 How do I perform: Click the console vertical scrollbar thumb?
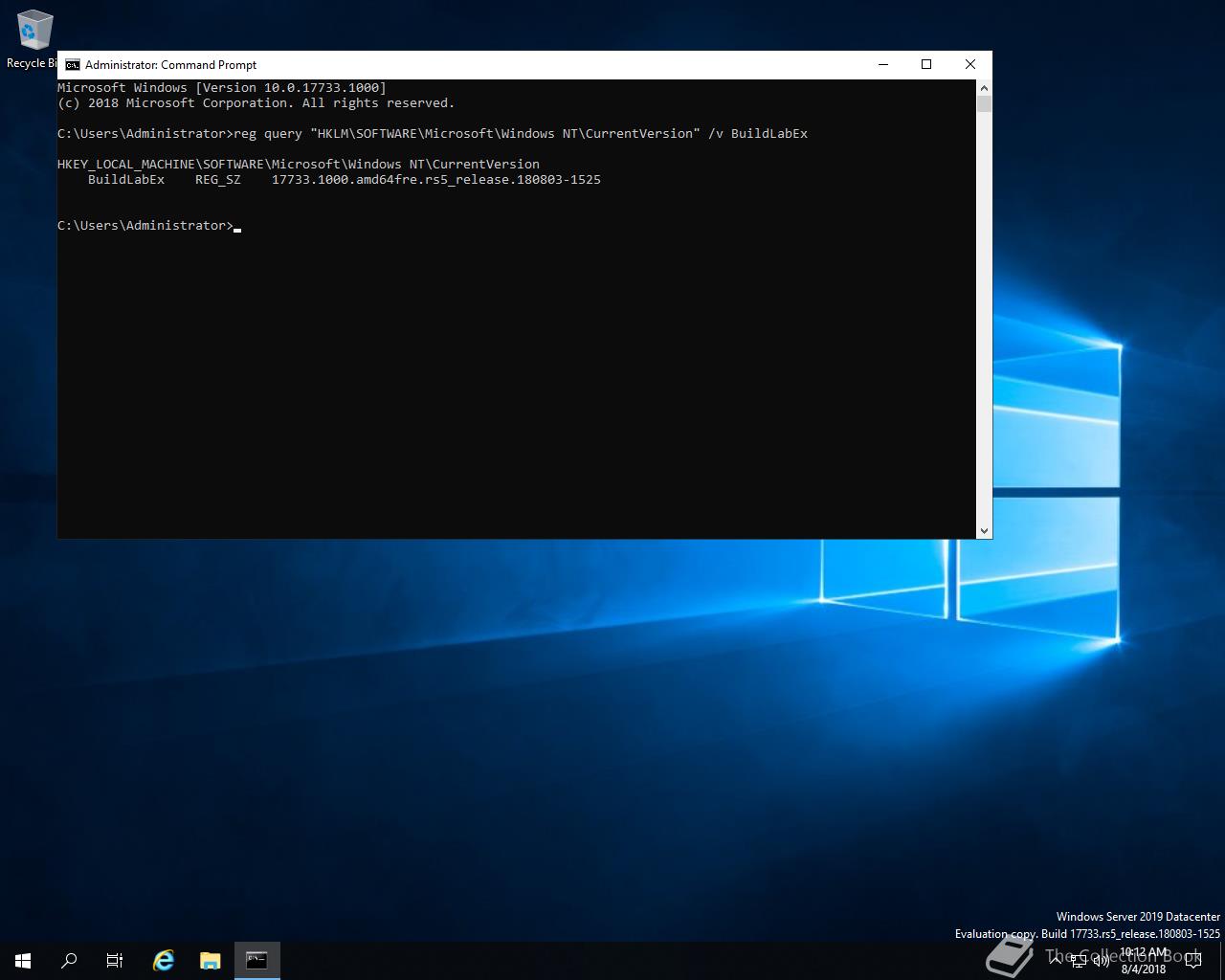984,104
